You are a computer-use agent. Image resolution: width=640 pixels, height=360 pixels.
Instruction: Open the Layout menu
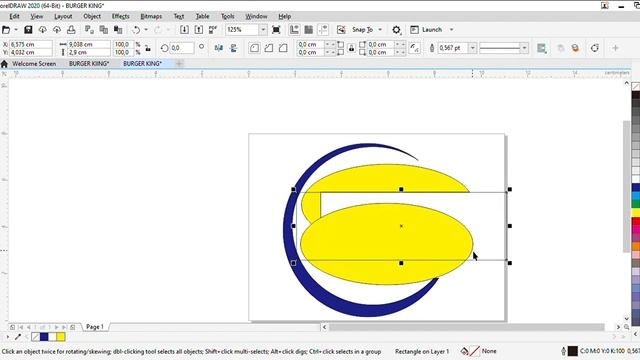[x=63, y=16]
